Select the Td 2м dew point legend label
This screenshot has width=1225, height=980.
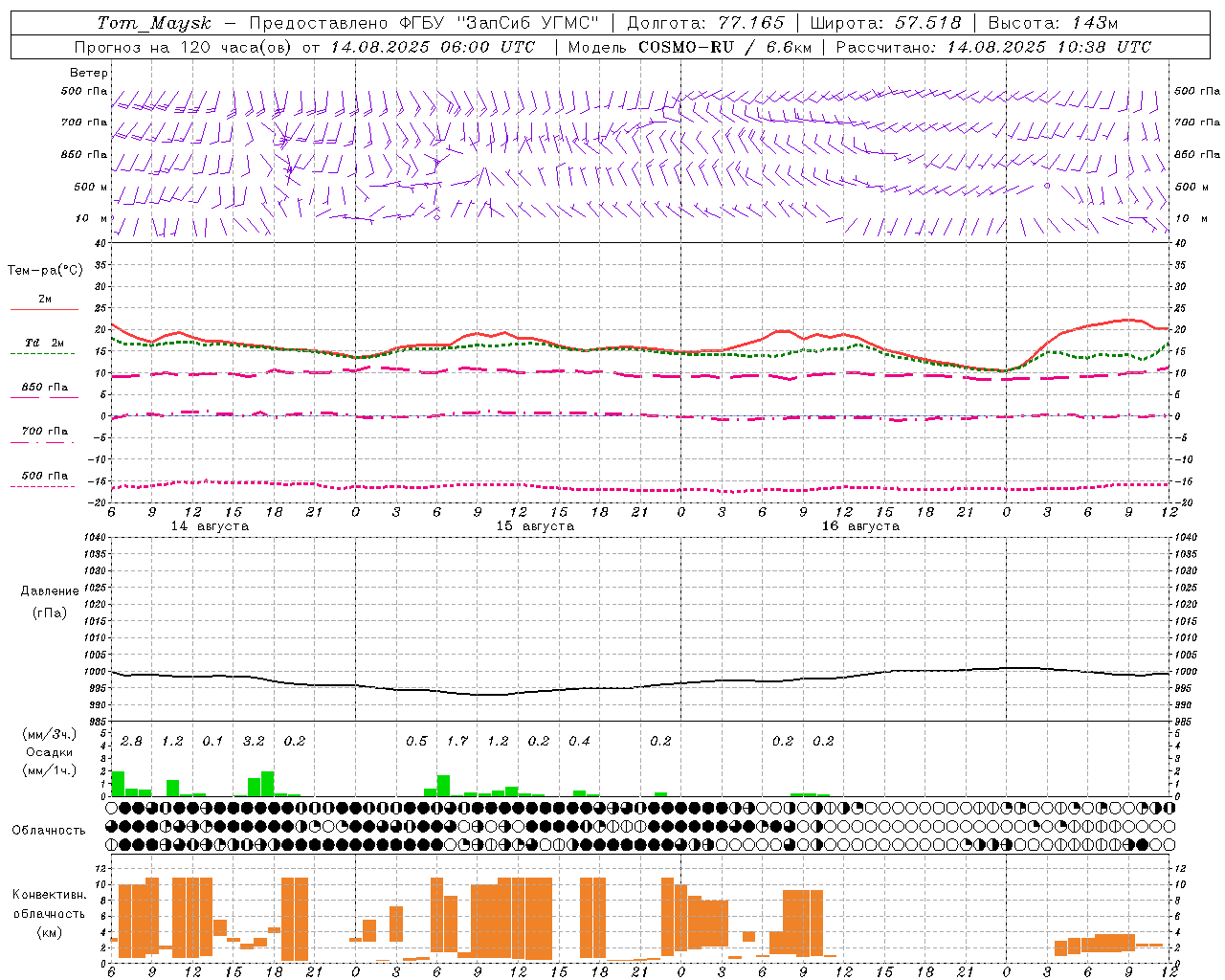[44, 343]
